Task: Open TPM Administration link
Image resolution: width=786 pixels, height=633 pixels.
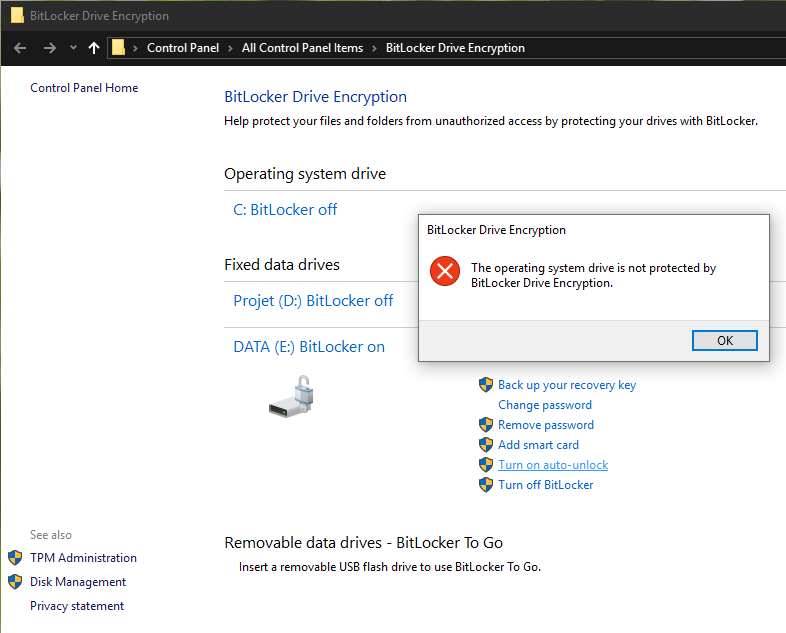Action: (x=83, y=558)
